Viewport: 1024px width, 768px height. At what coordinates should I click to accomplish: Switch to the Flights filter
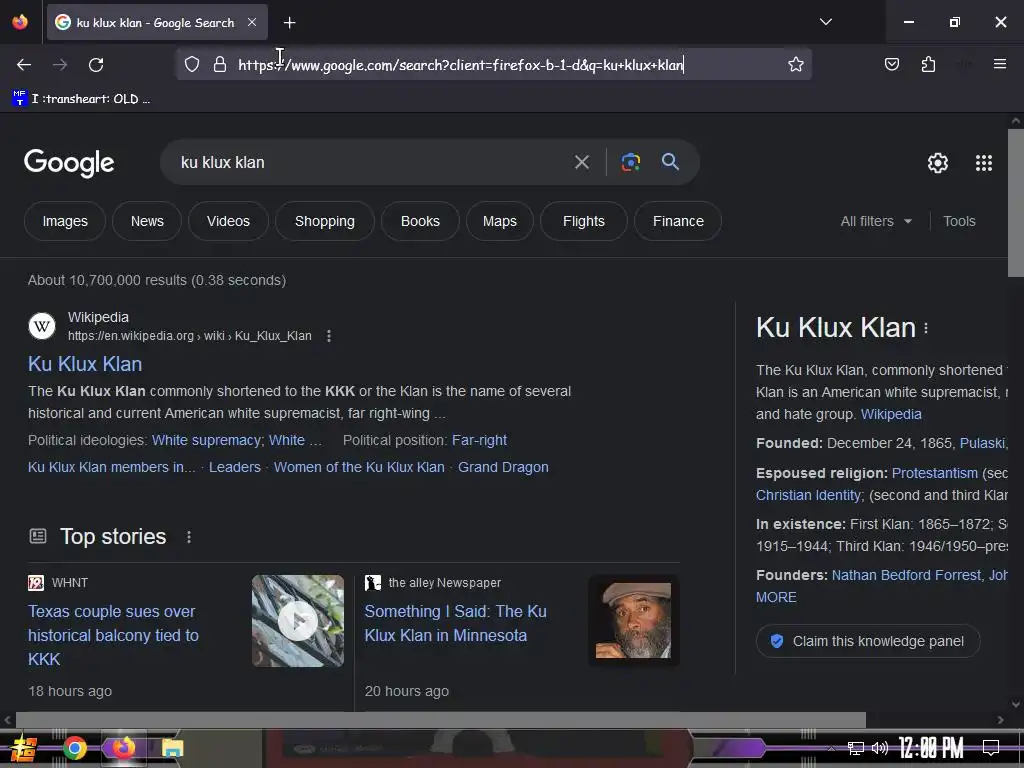(x=584, y=221)
